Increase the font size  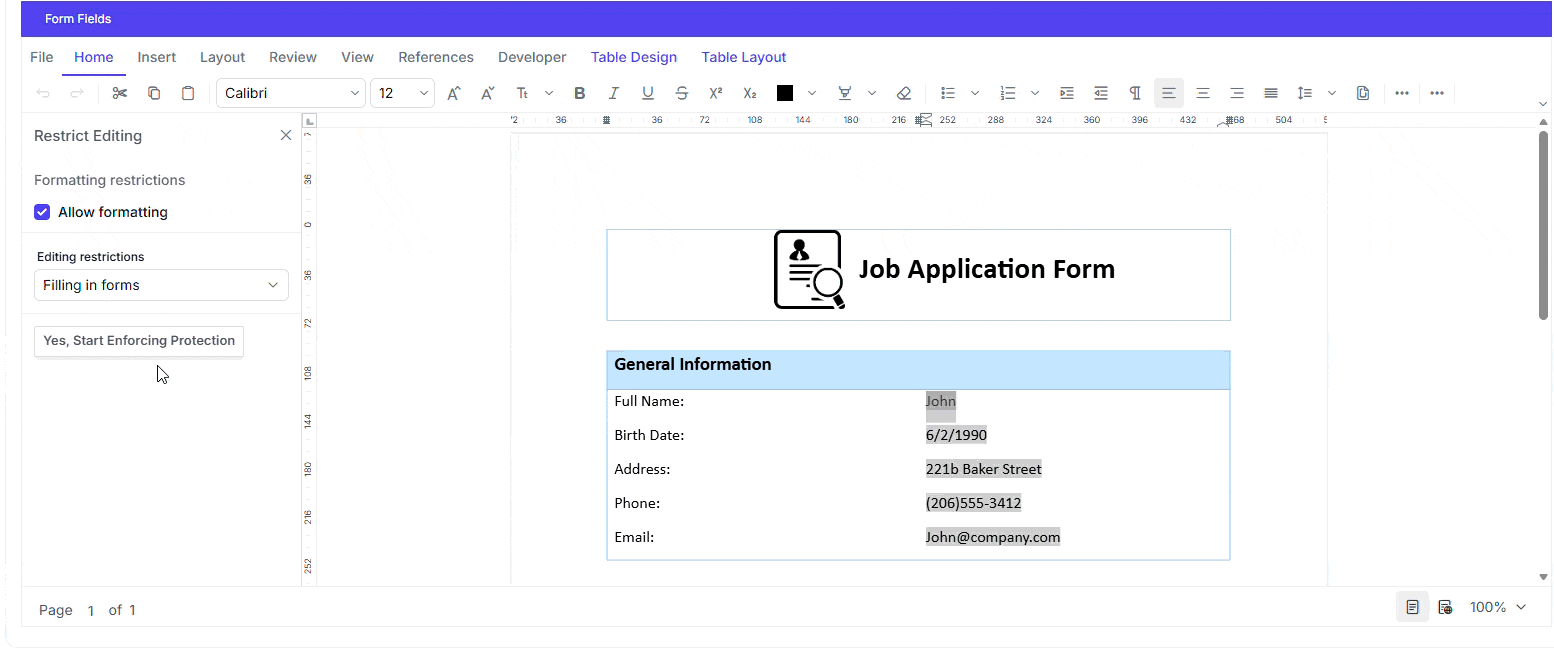(453, 93)
